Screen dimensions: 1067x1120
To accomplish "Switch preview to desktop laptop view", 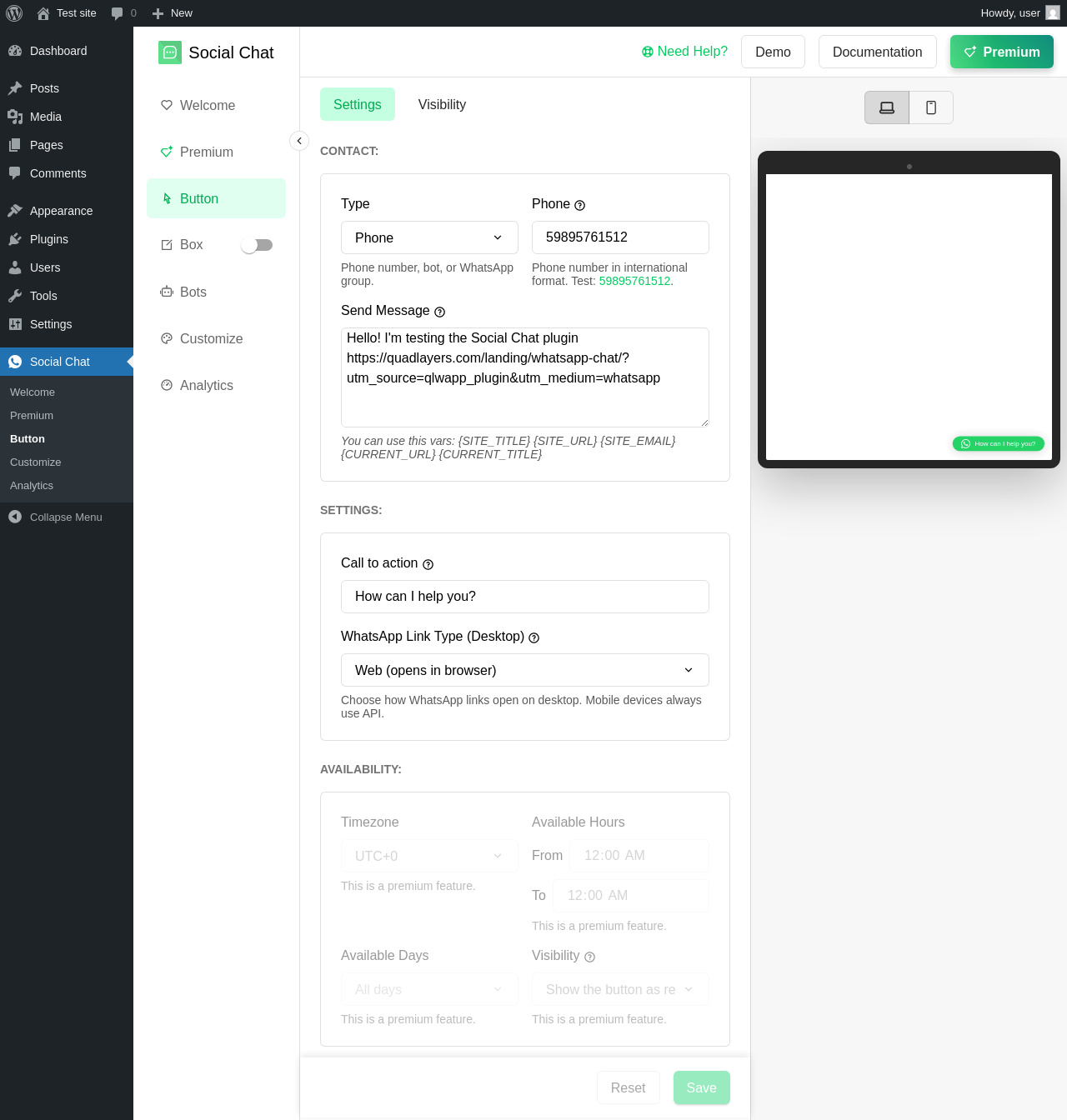I will tap(887, 107).
